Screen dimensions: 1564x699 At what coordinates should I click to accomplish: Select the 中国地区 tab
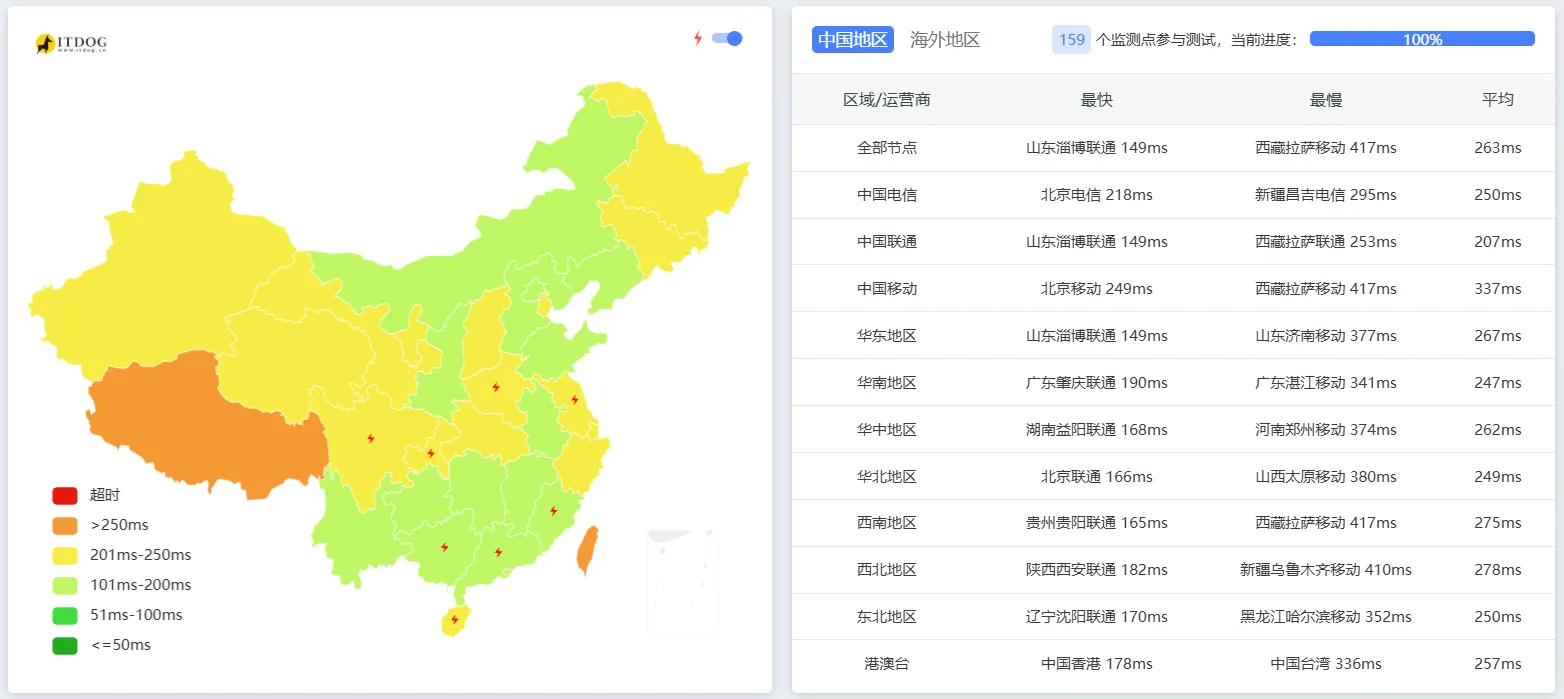[x=852, y=39]
